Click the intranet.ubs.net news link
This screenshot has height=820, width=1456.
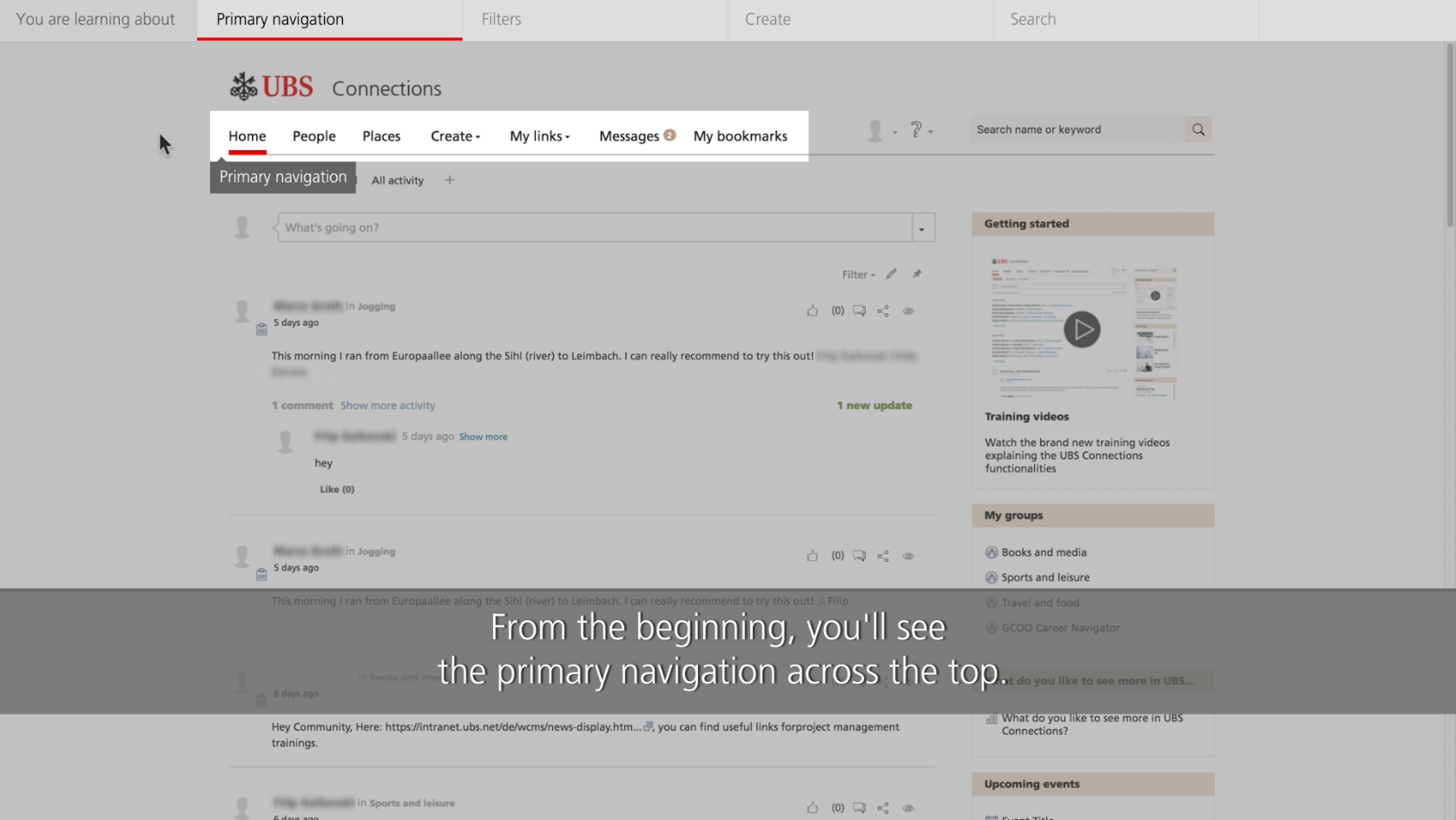(x=513, y=726)
